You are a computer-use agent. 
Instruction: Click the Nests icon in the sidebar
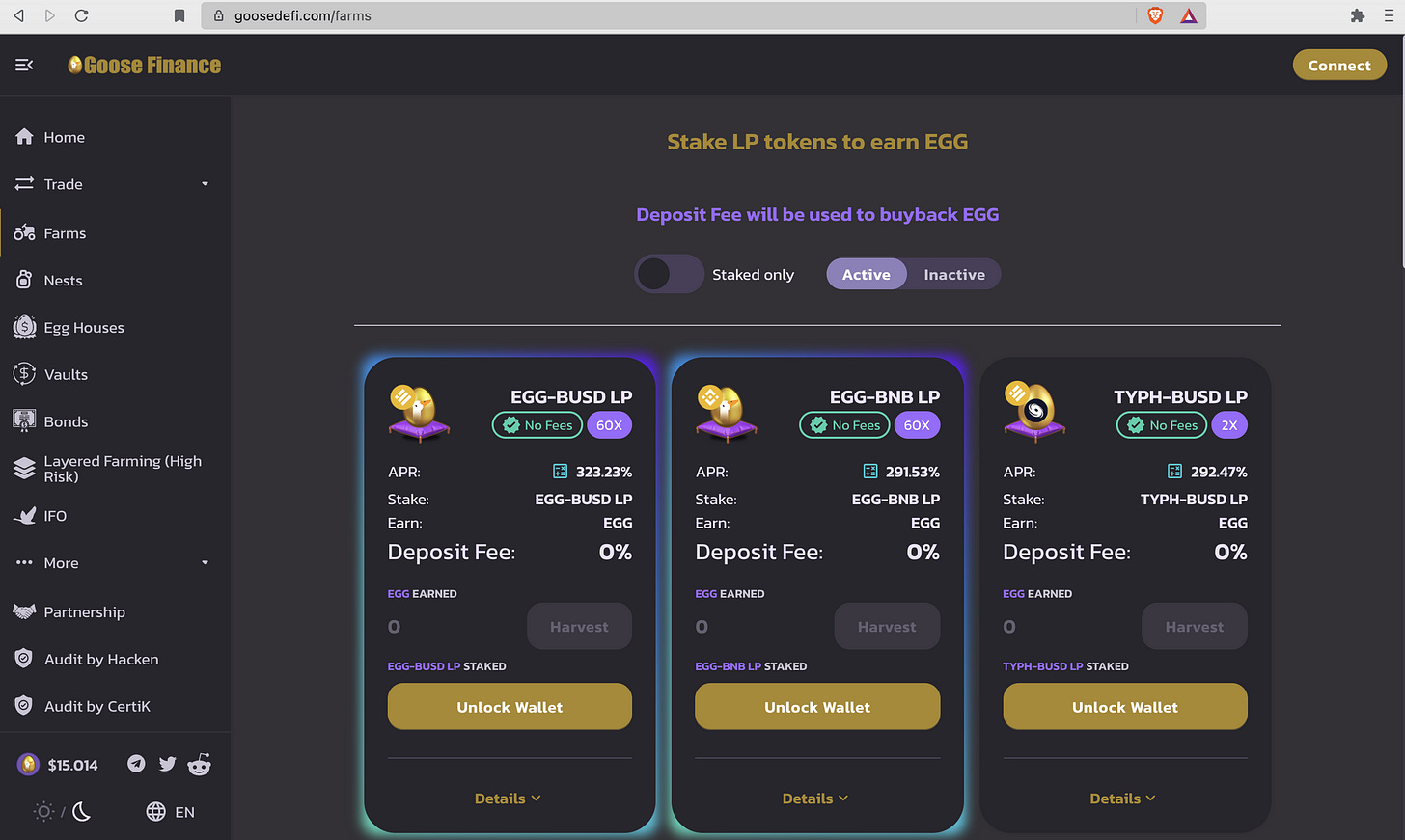coord(24,281)
